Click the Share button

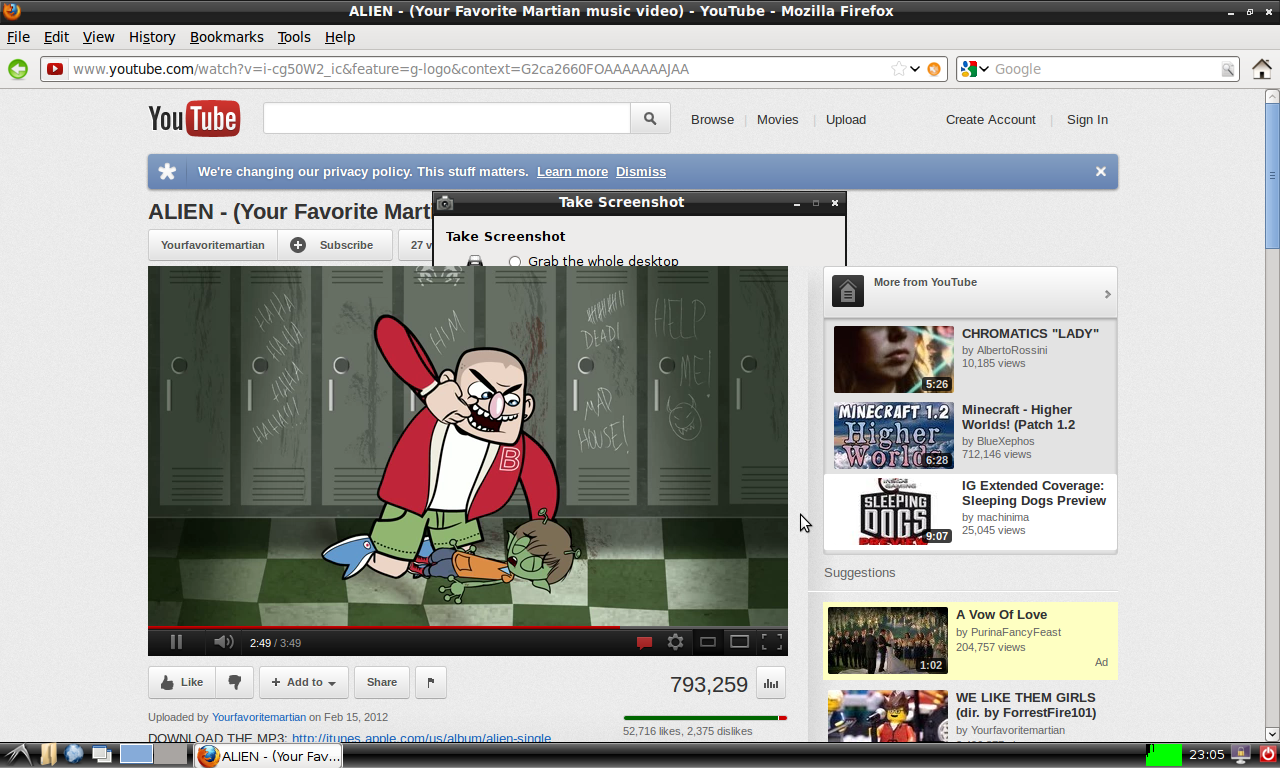click(x=382, y=682)
